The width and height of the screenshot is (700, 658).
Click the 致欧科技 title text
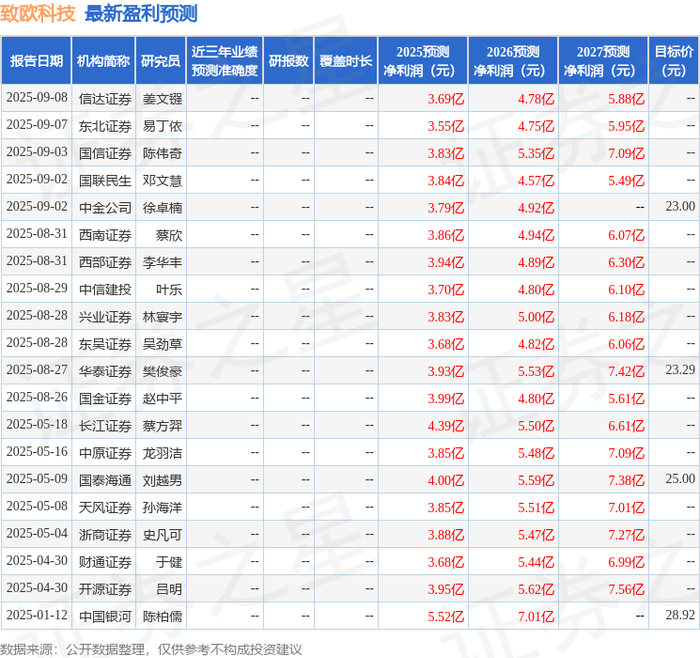[38, 13]
